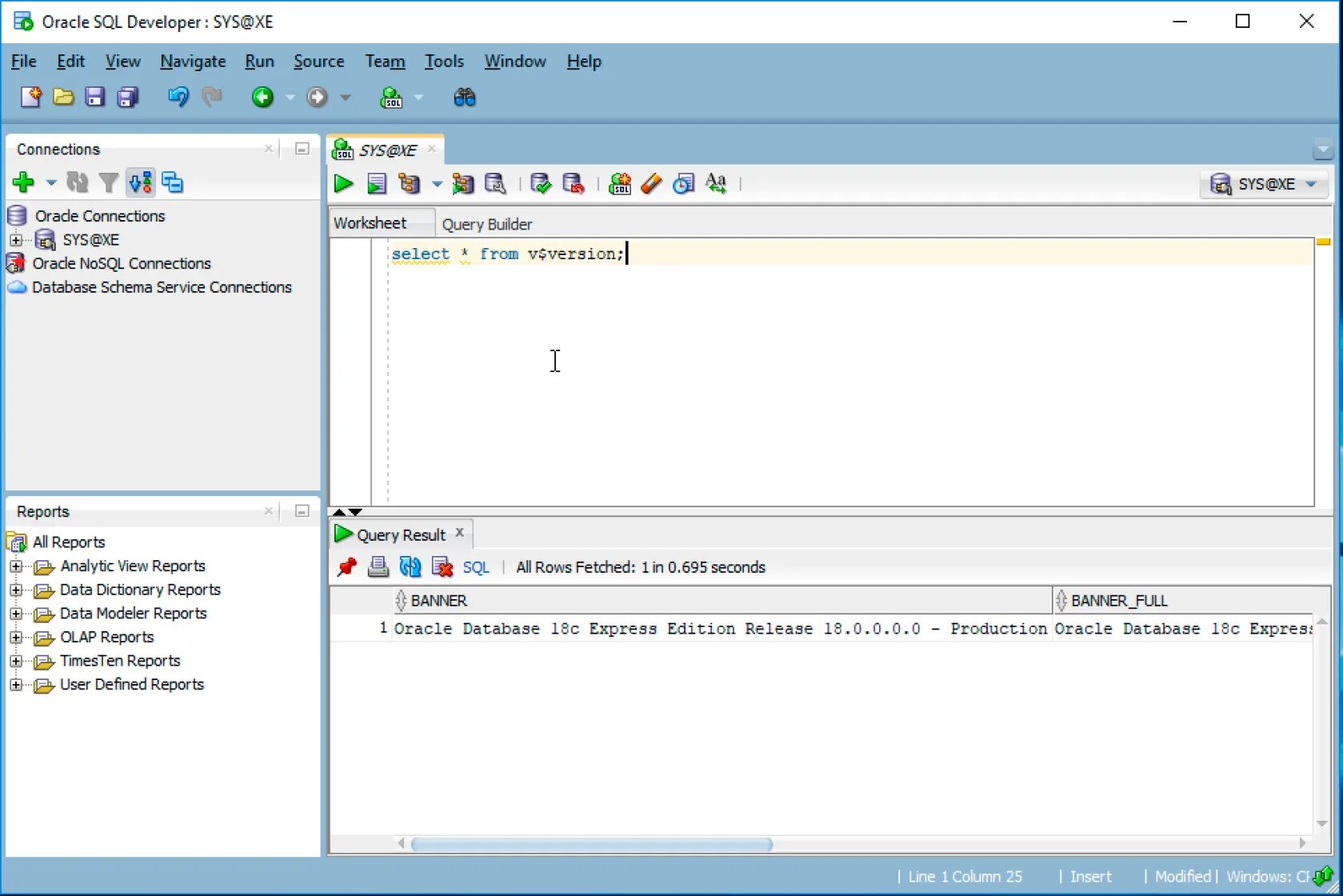
Task: Open dropdown arrow next to New Connection
Action: pos(50,183)
